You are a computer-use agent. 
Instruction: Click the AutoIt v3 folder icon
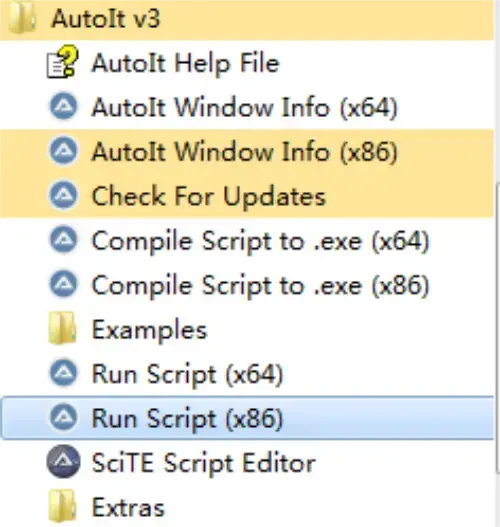pyautogui.click(x=22, y=19)
